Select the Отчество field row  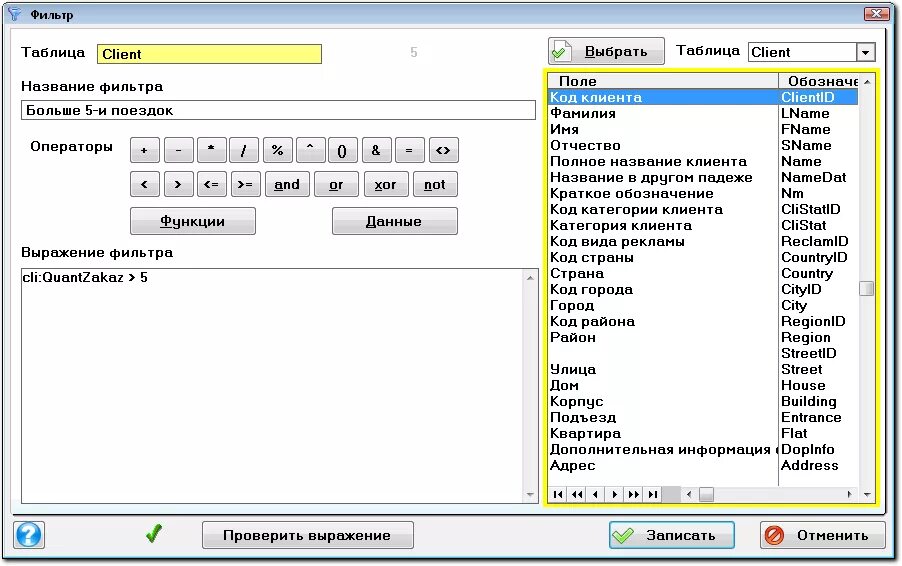[x=703, y=146]
